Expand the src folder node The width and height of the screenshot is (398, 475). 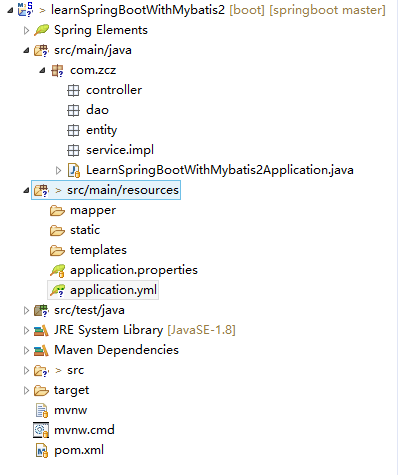[26, 371]
